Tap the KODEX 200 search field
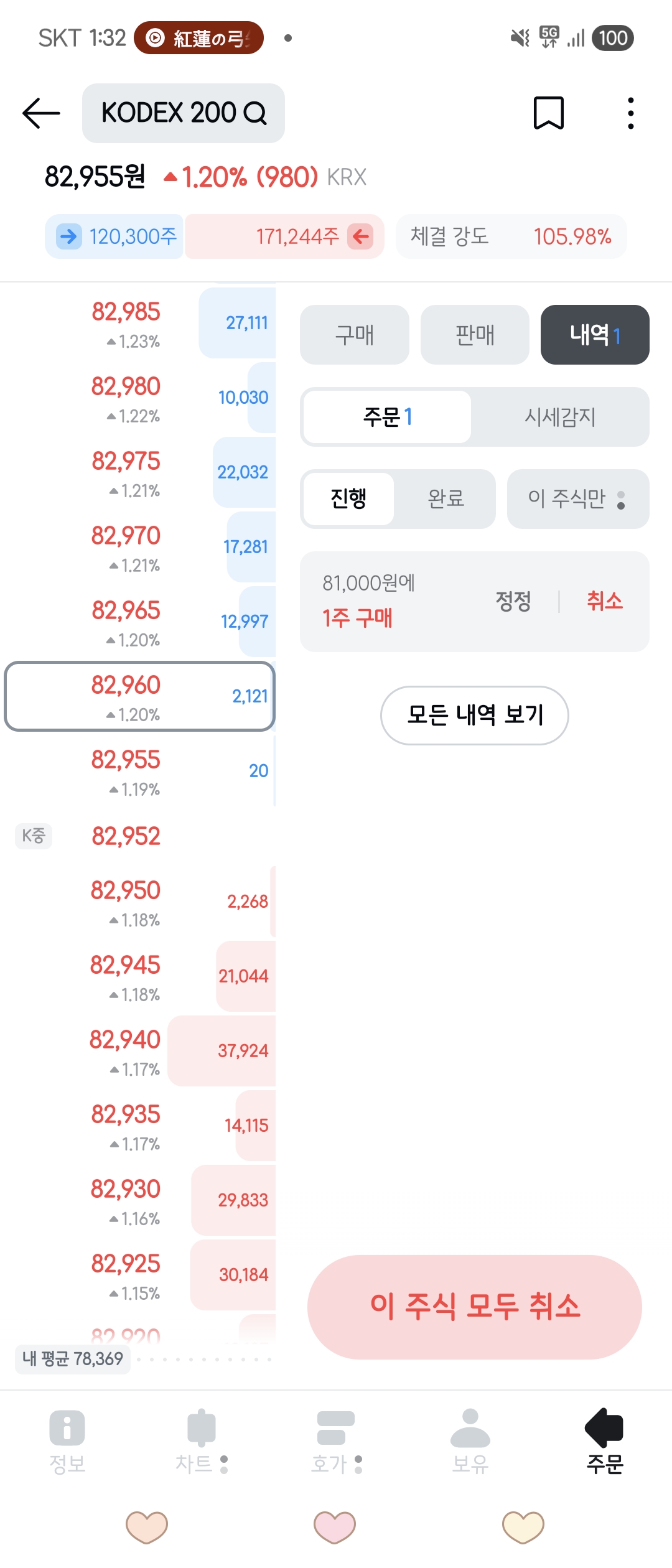Viewport: 672px width, 1568px height. click(184, 113)
